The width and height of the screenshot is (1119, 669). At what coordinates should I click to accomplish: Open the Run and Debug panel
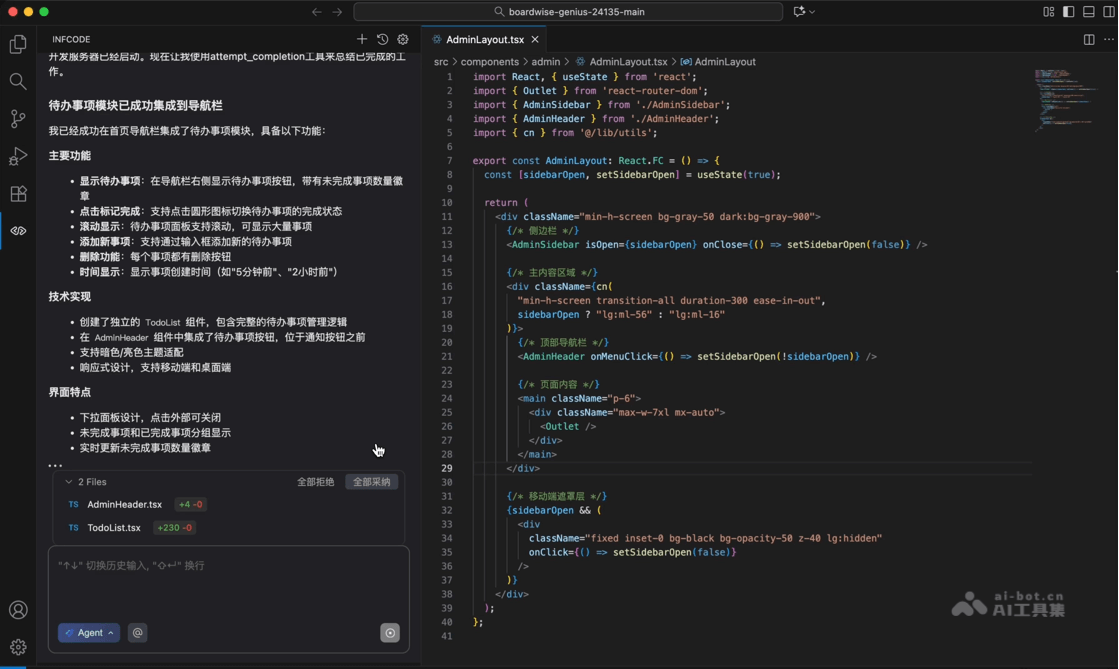click(x=17, y=157)
